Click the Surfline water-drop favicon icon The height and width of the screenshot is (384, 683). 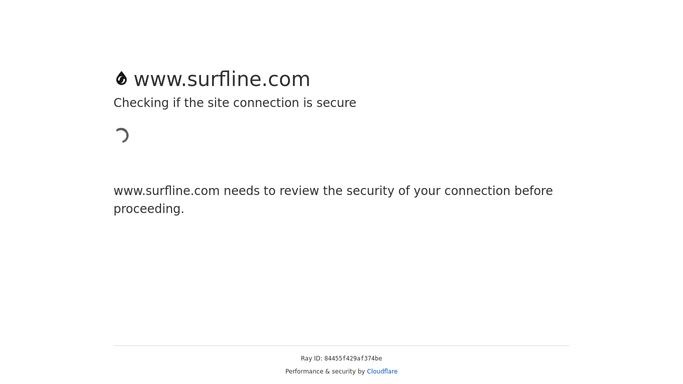coord(121,78)
